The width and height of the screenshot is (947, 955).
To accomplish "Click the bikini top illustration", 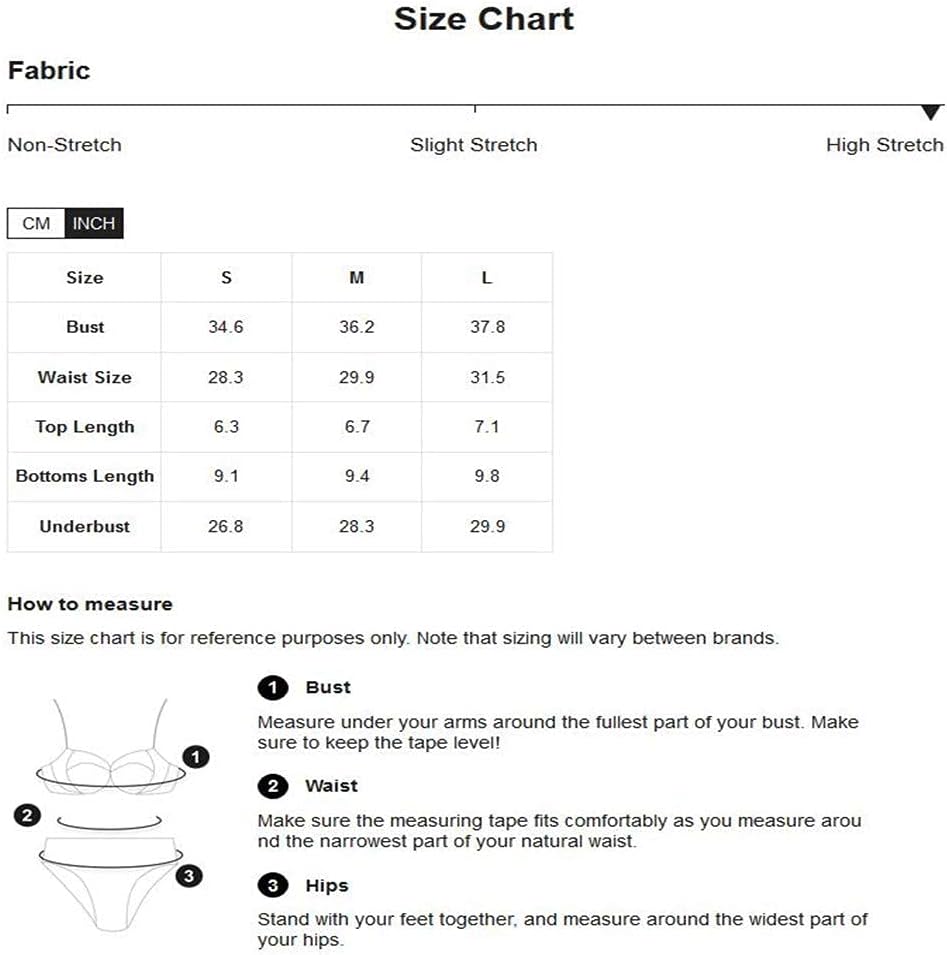I will pos(110,748).
